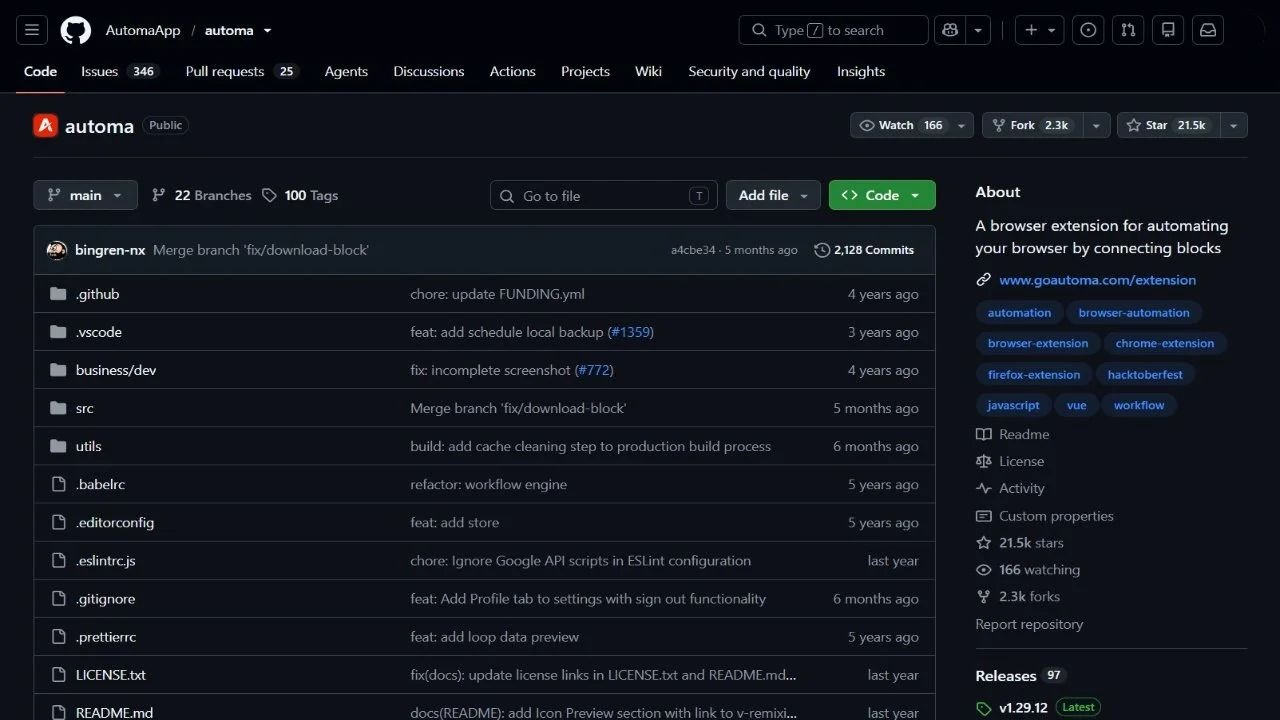Open commit hash a4cbe34
1280x720 pixels.
point(693,250)
